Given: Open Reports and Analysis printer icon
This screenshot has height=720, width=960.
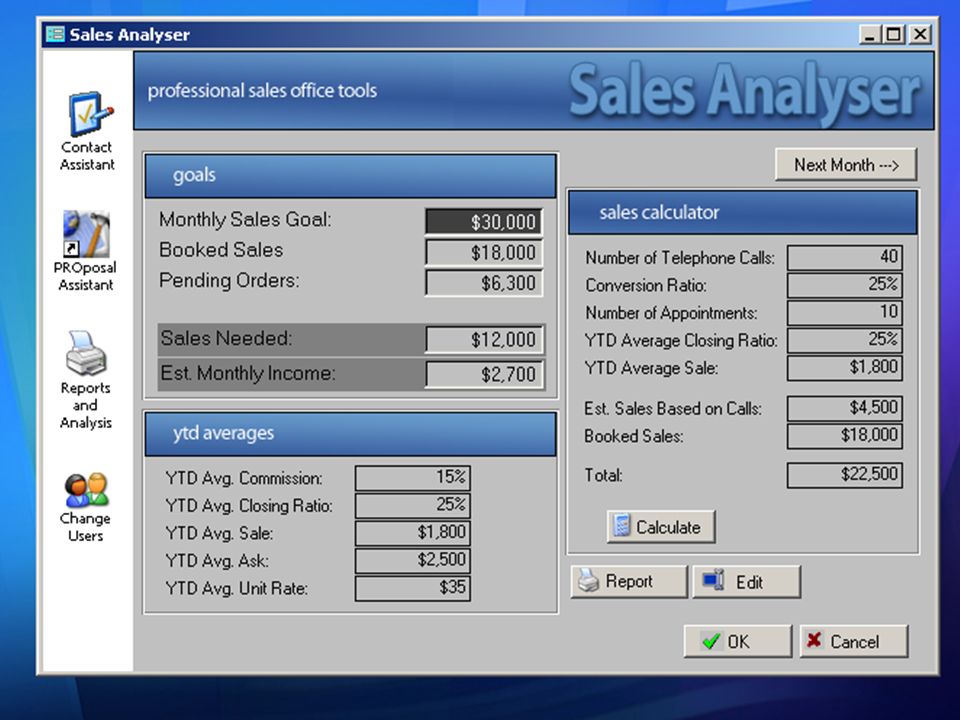Looking at the screenshot, I should click(86, 353).
